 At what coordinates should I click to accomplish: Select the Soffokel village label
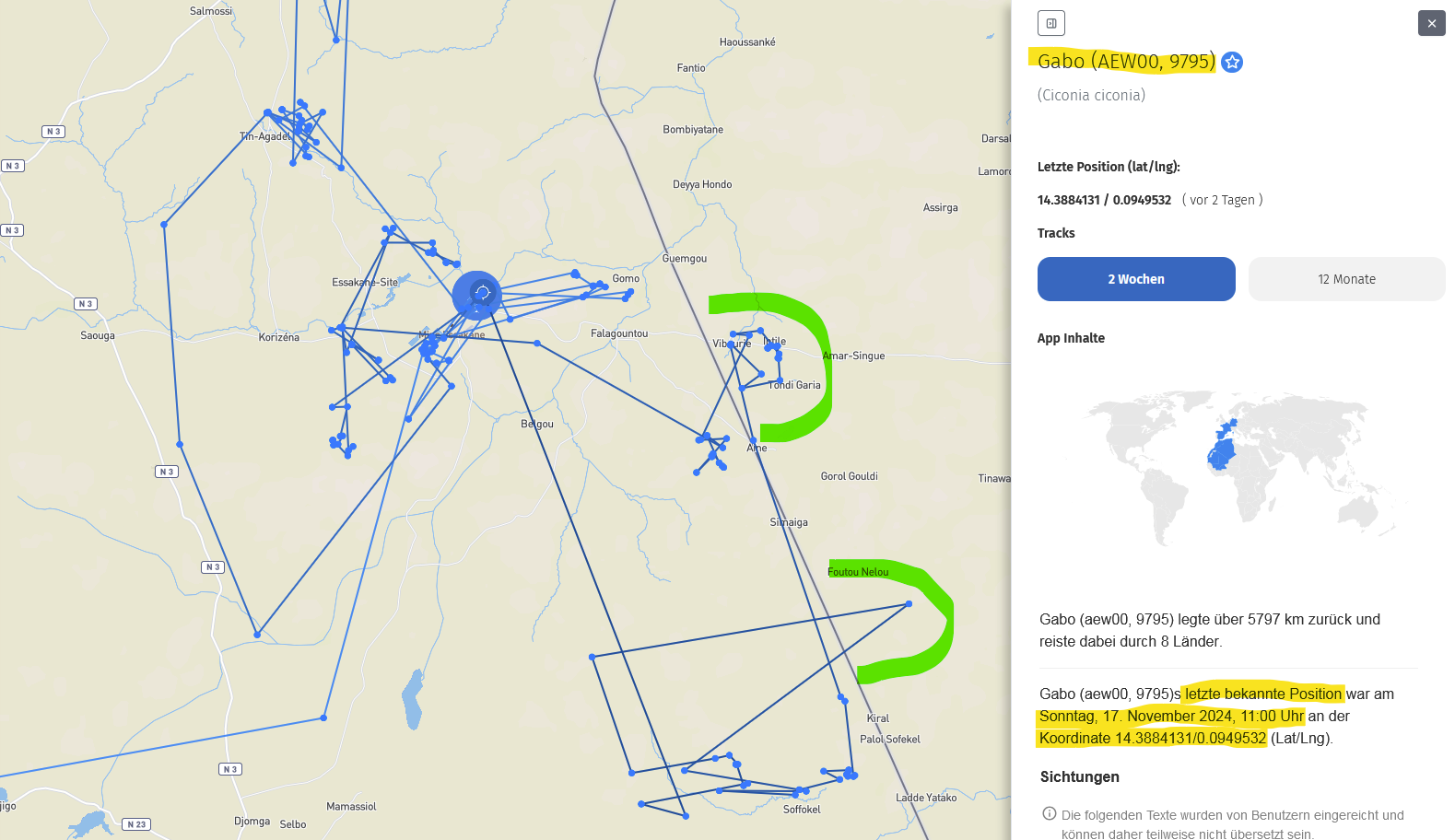tap(801, 810)
